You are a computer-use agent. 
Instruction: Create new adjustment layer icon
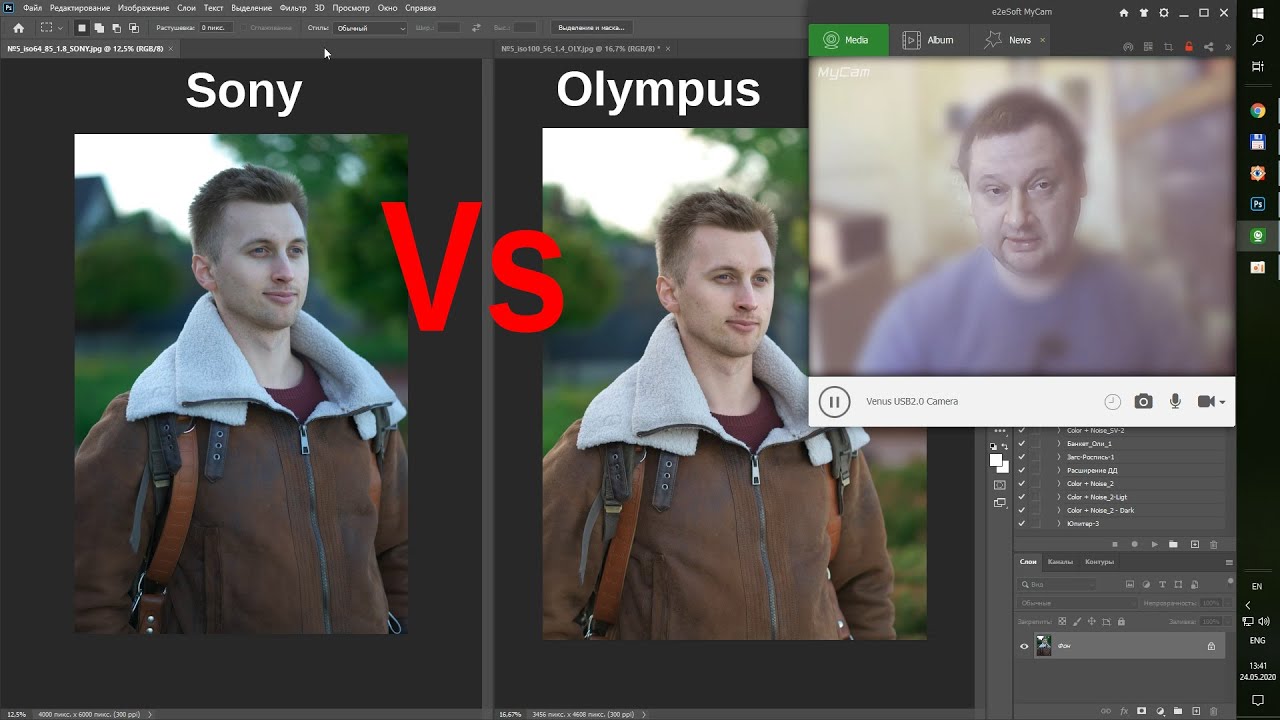pyautogui.click(x=1159, y=711)
